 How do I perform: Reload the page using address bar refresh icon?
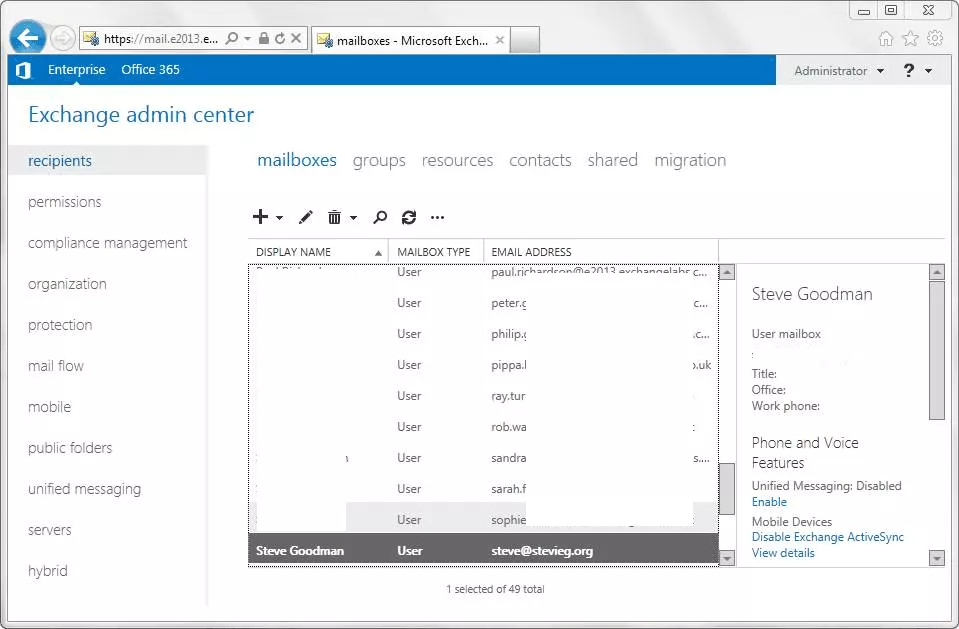coord(280,39)
